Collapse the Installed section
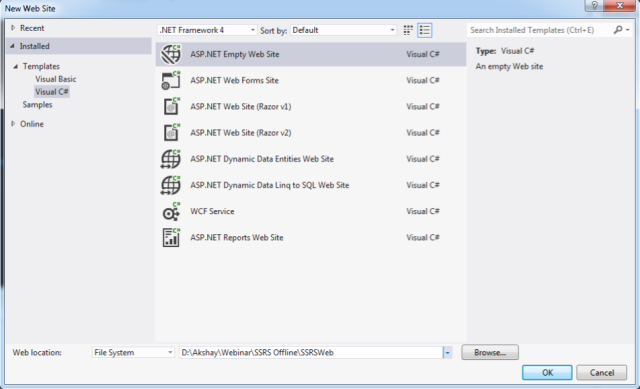The height and width of the screenshot is (389, 640). (12, 46)
